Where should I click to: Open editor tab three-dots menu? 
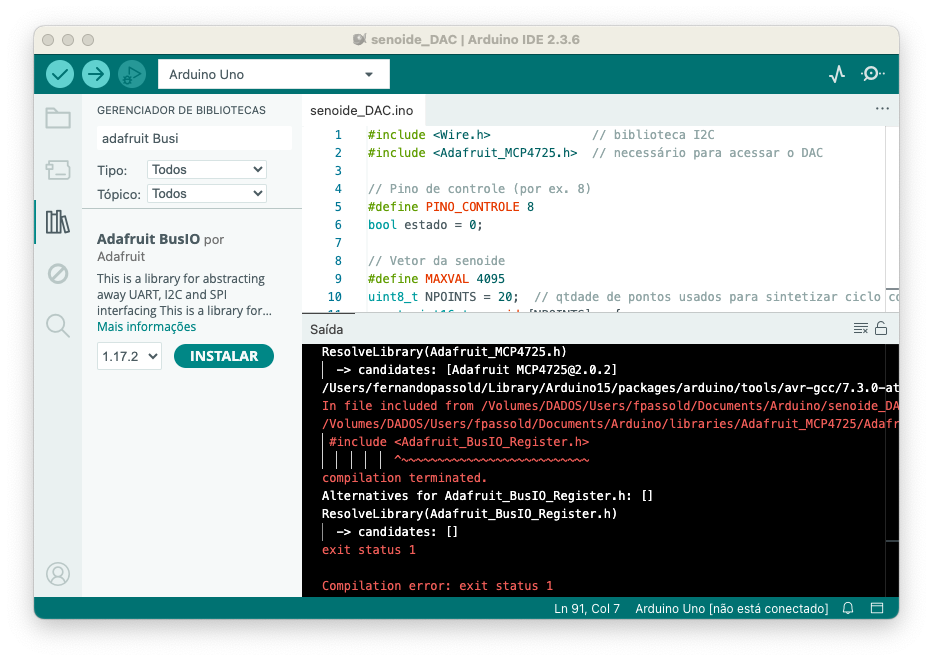[x=882, y=109]
